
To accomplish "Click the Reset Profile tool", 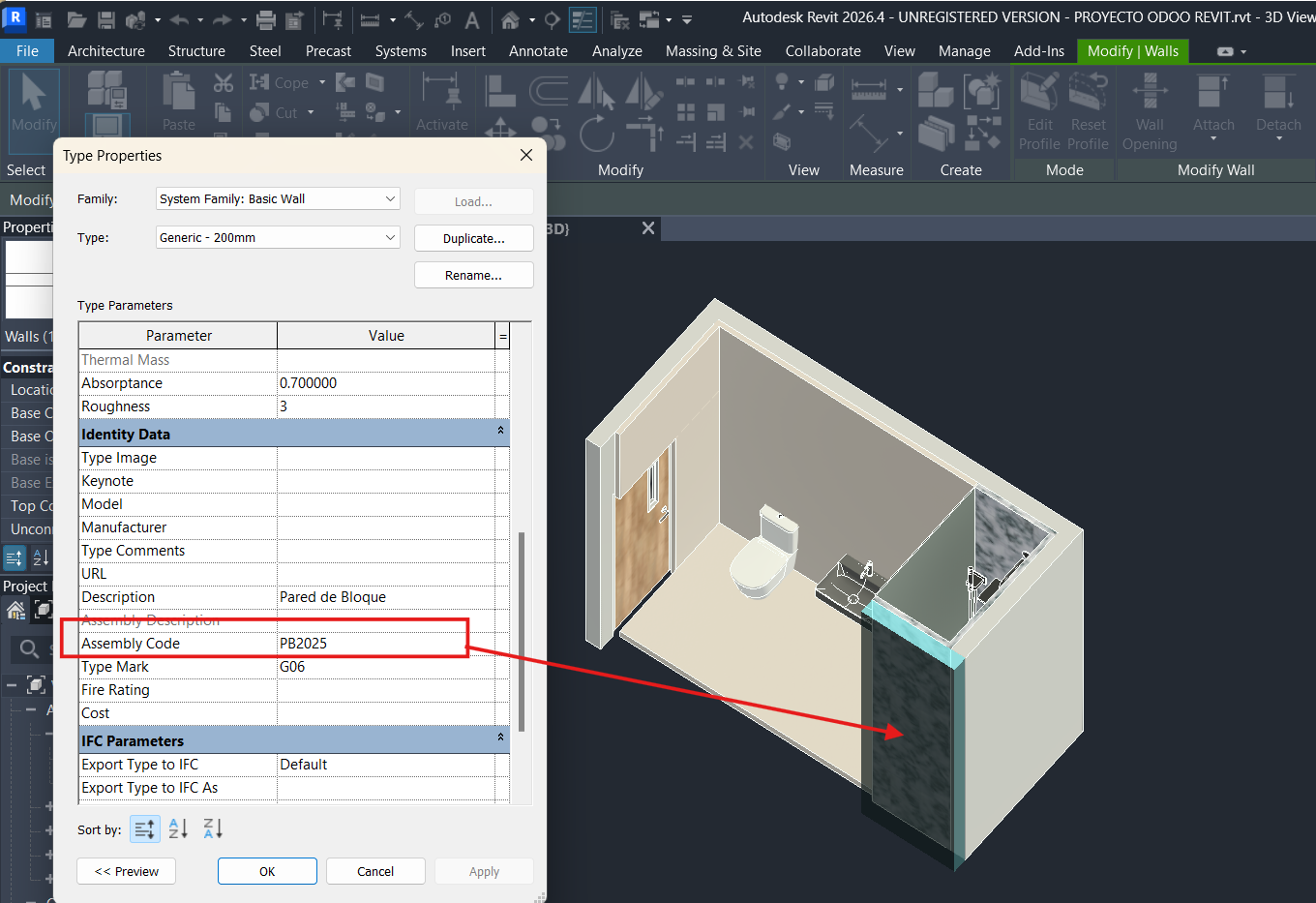I will [x=1089, y=108].
